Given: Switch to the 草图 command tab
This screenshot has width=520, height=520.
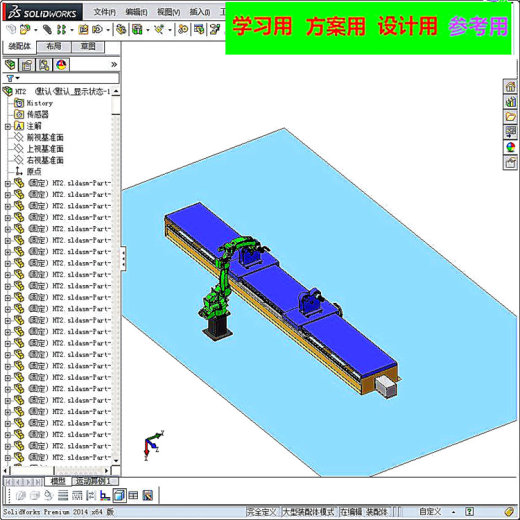Looking at the screenshot, I should point(88,46).
